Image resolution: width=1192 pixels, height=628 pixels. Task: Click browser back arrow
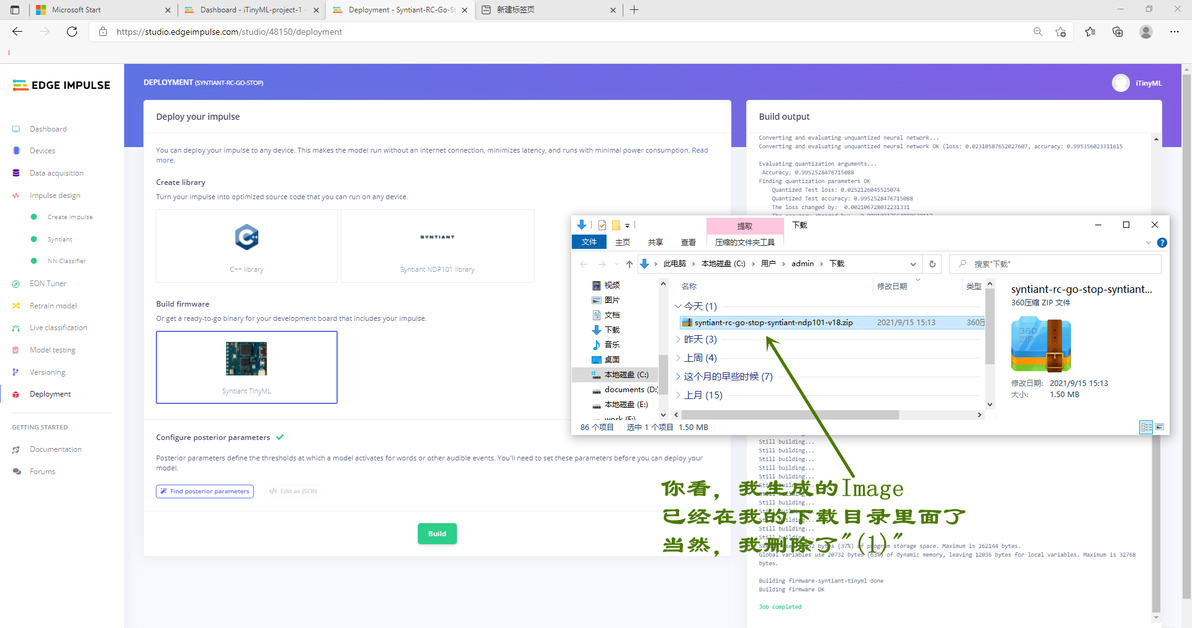(17, 32)
